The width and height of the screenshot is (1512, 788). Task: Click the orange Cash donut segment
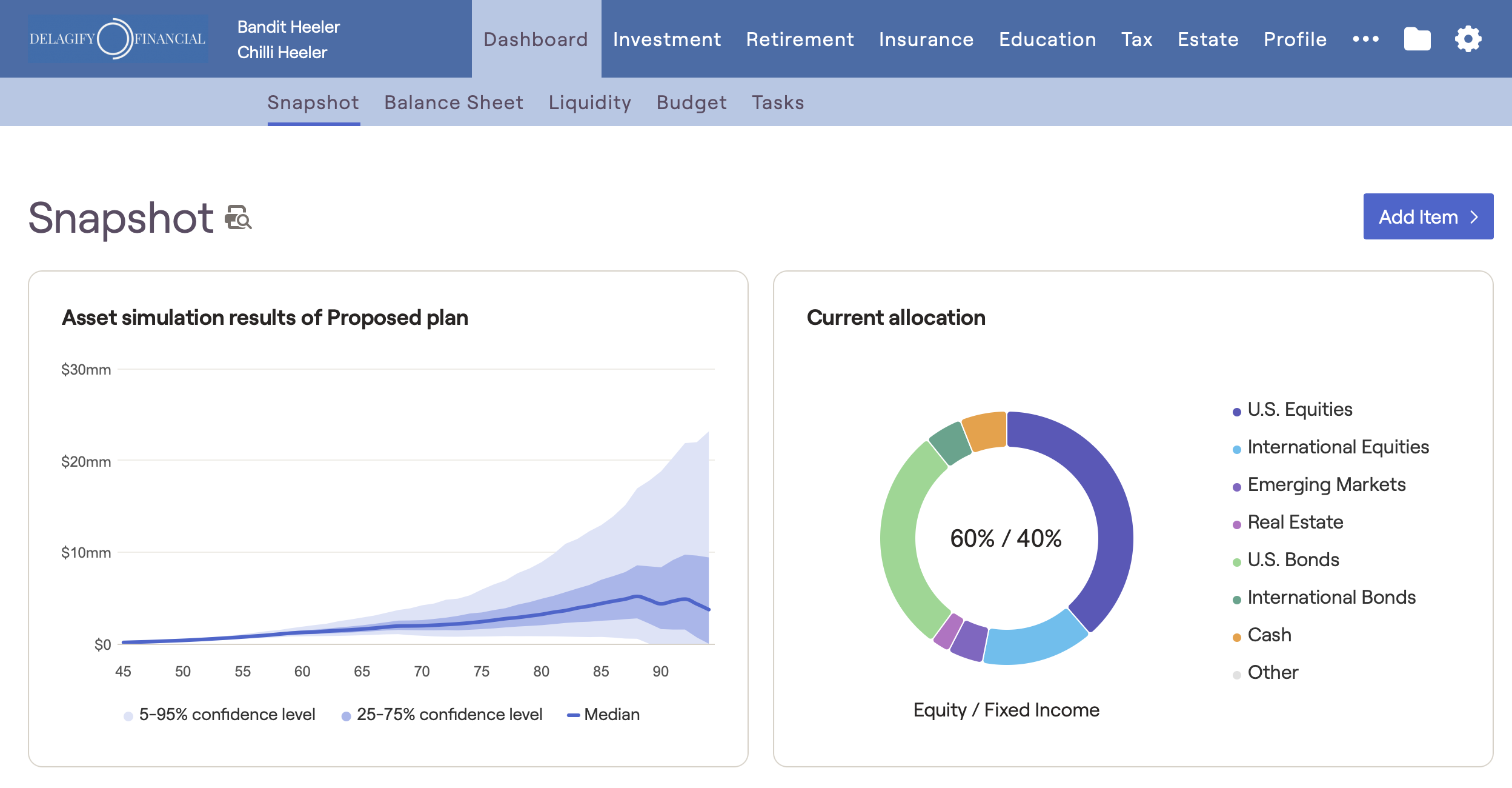[x=986, y=431]
